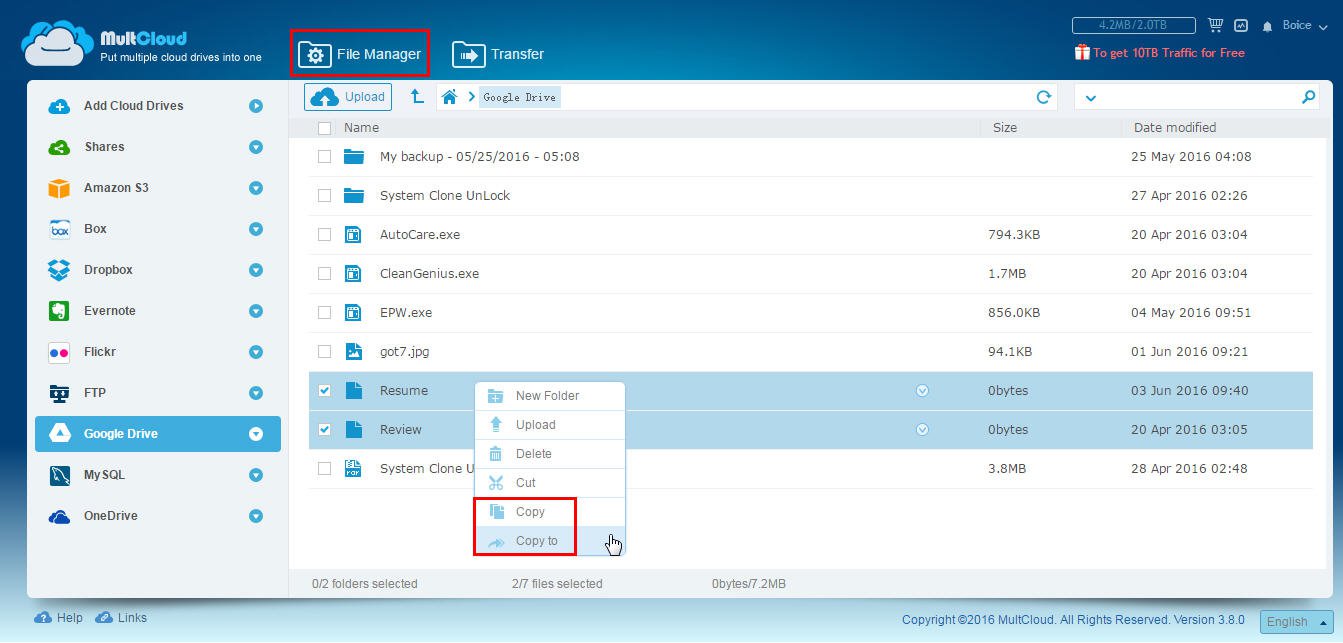This screenshot has height=643, width=1343.
Task: Choose New Folder from context menu
Action: pyautogui.click(x=549, y=395)
